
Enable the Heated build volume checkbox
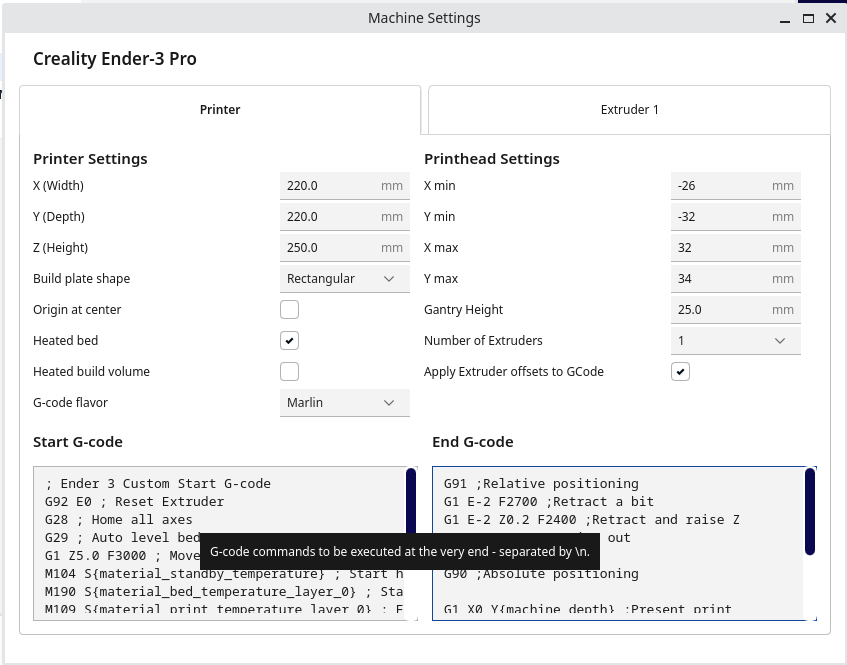(290, 372)
